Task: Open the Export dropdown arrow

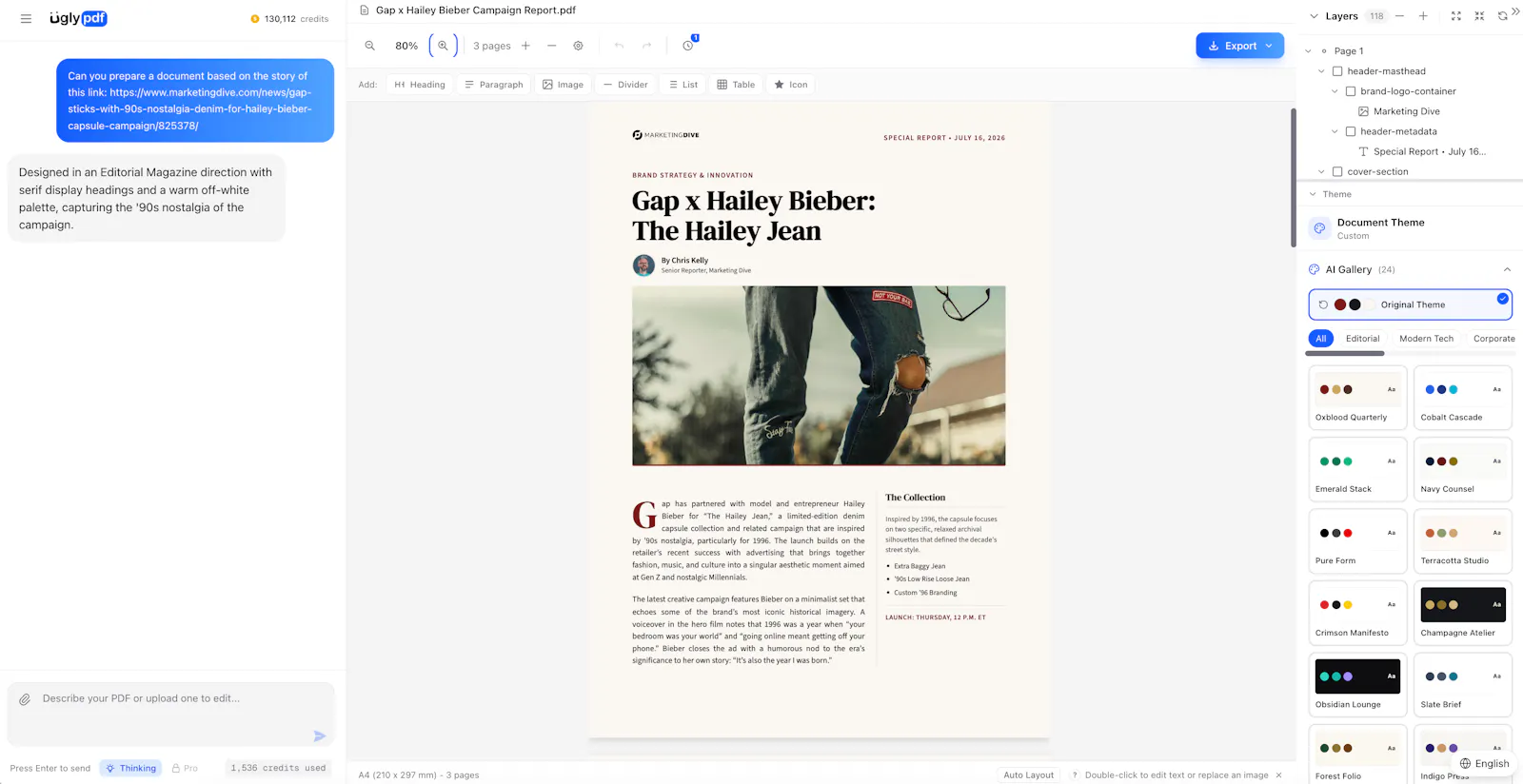Action: pyautogui.click(x=1269, y=46)
